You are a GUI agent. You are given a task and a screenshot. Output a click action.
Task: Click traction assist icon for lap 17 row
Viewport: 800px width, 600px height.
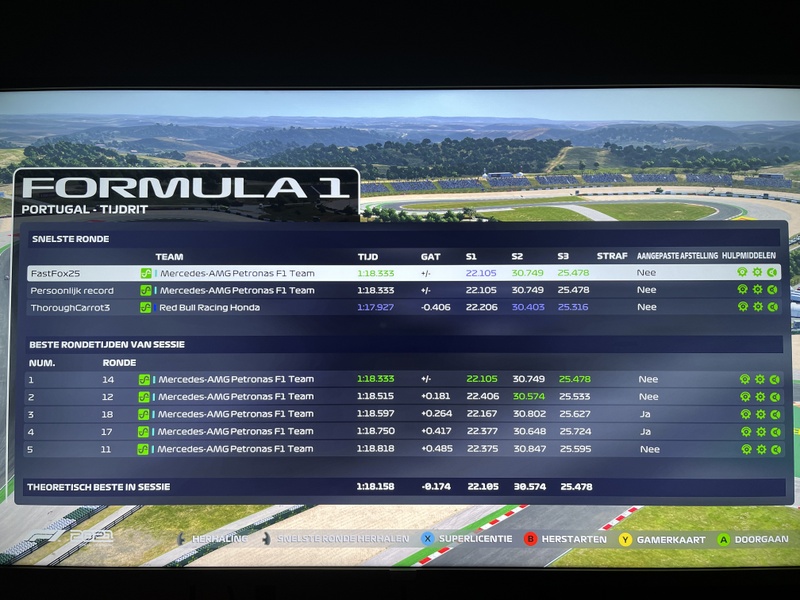746,432
